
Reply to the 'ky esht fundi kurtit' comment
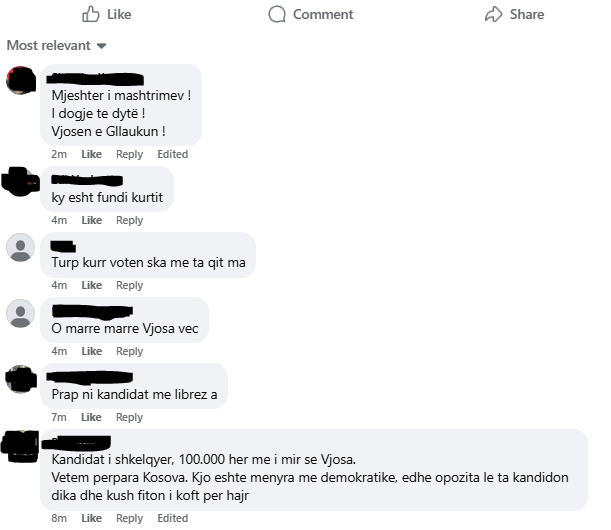[129, 220]
